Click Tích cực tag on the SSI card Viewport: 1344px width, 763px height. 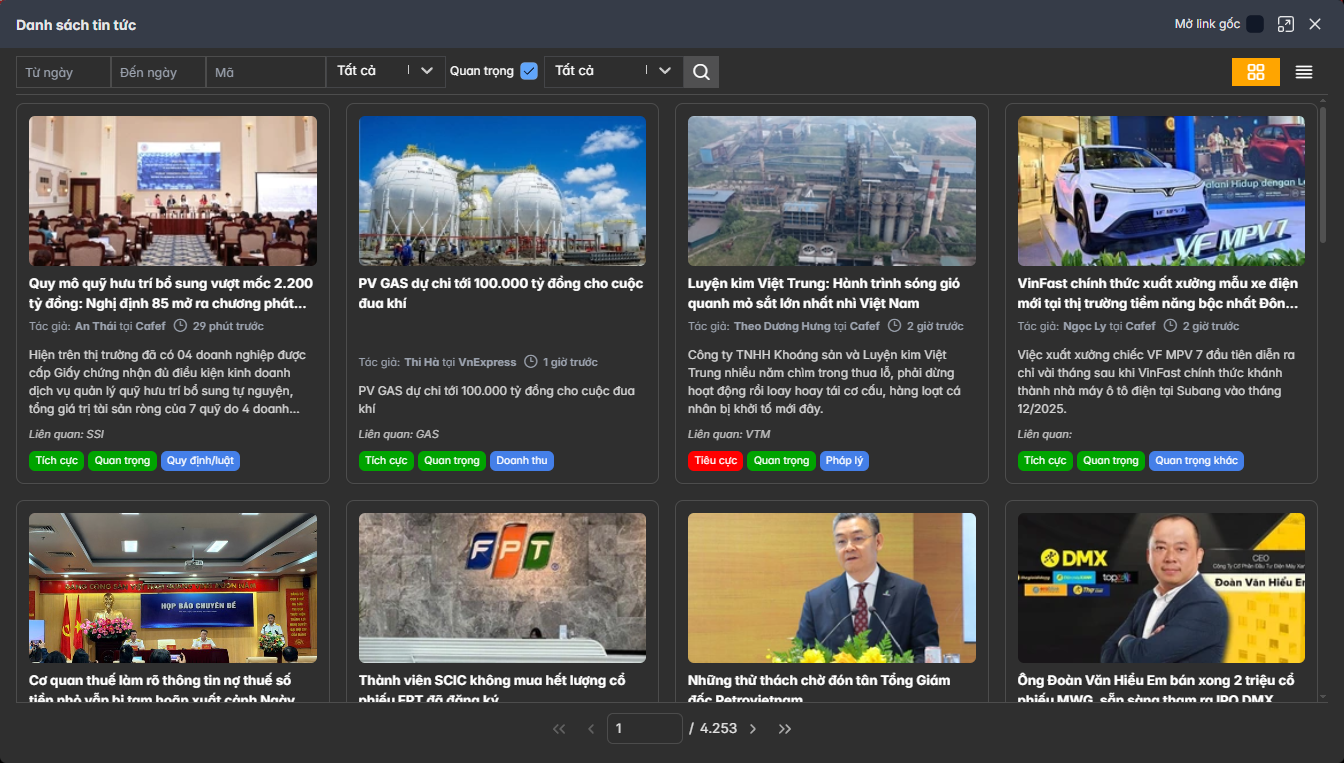57,461
